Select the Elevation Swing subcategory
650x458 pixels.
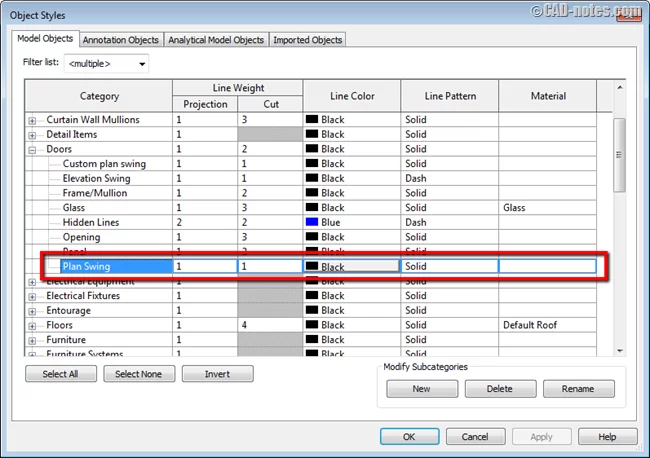click(x=96, y=179)
